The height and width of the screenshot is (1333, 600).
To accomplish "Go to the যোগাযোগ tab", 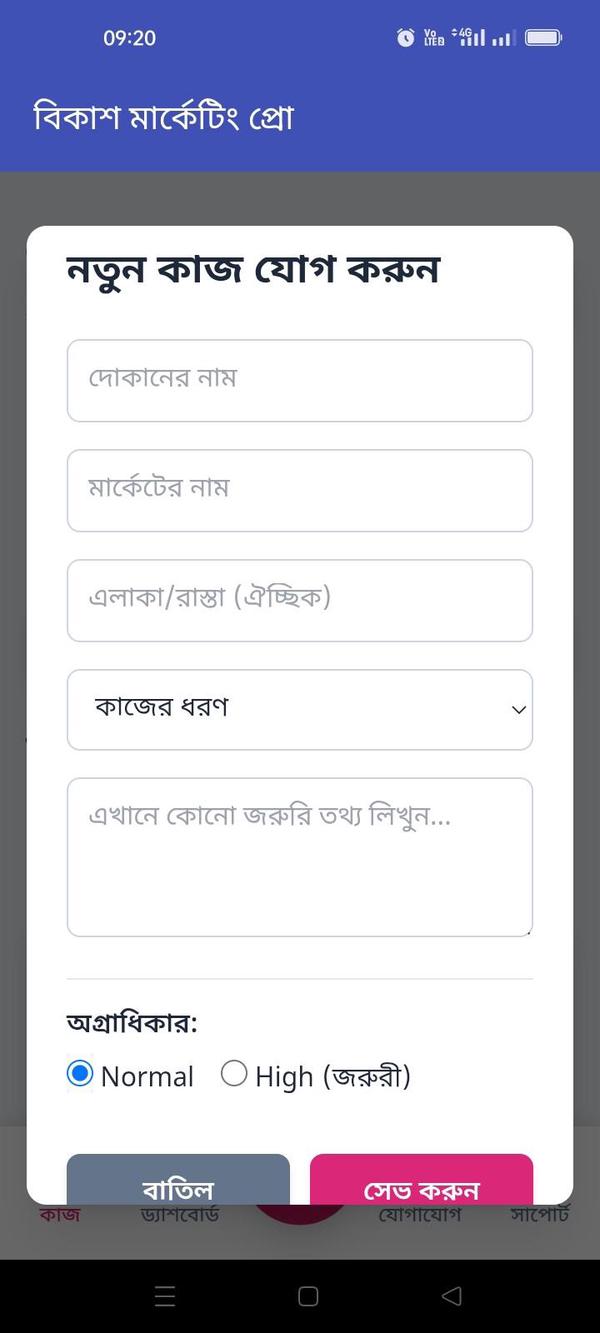I will click(x=420, y=1213).
